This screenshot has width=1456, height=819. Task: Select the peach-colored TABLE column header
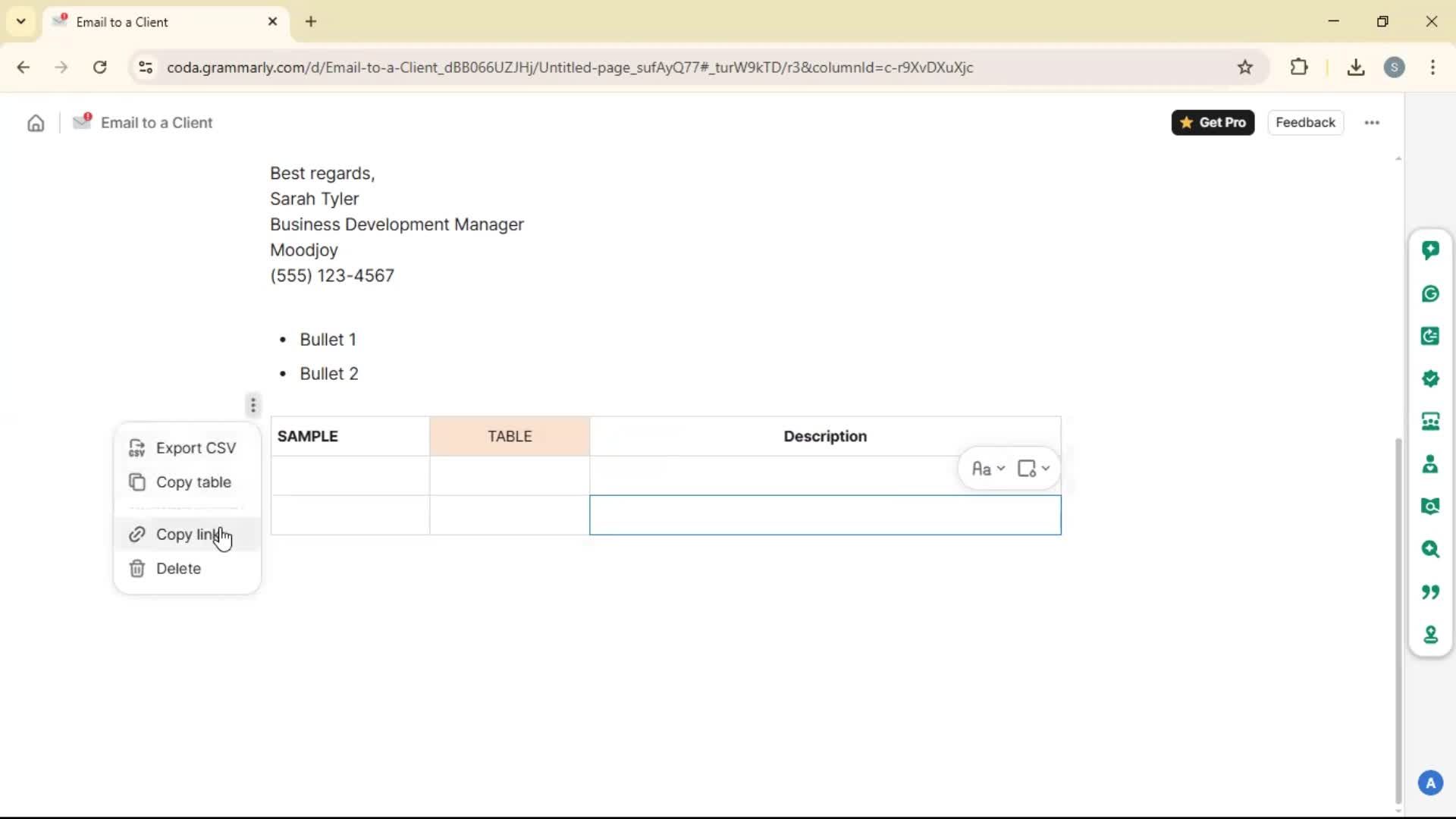[510, 437]
